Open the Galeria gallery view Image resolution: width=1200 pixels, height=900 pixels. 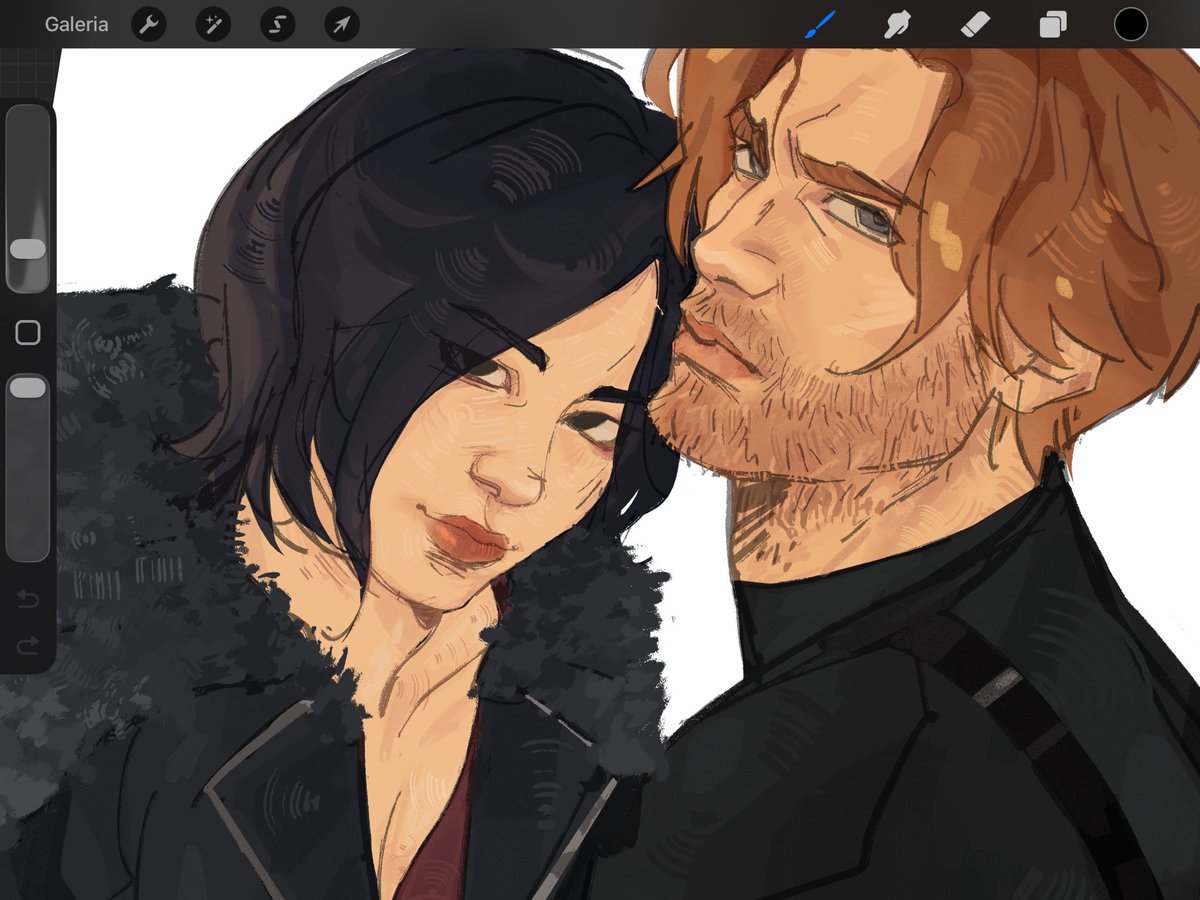pyautogui.click(x=76, y=24)
